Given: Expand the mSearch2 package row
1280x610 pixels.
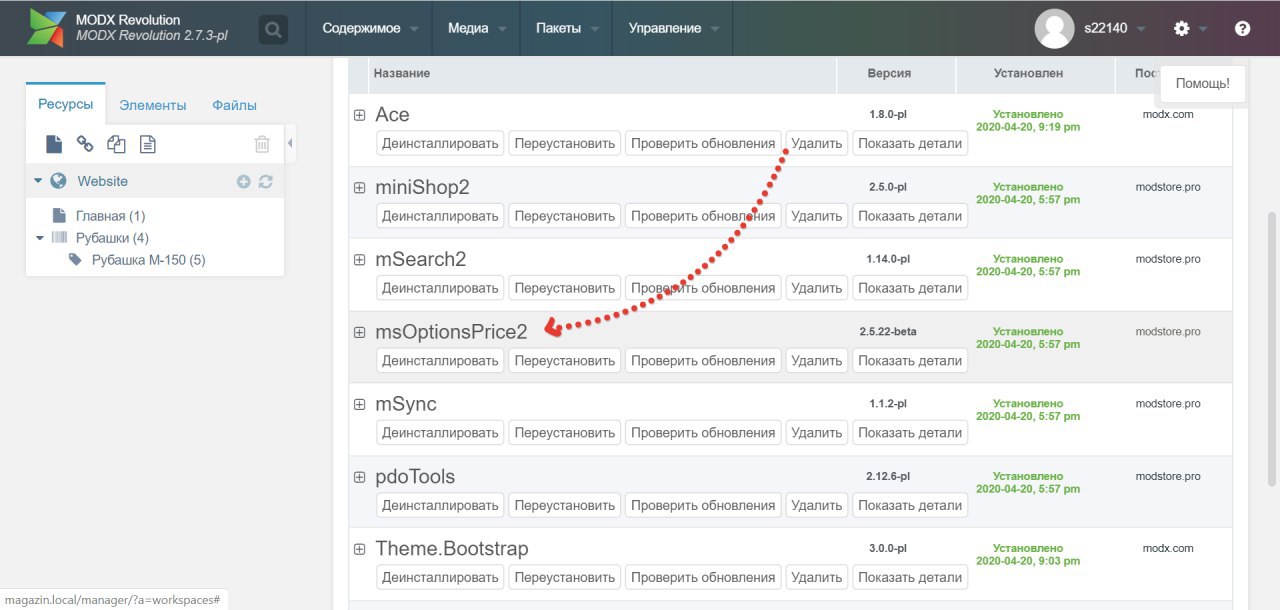Looking at the screenshot, I should coord(360,259).
